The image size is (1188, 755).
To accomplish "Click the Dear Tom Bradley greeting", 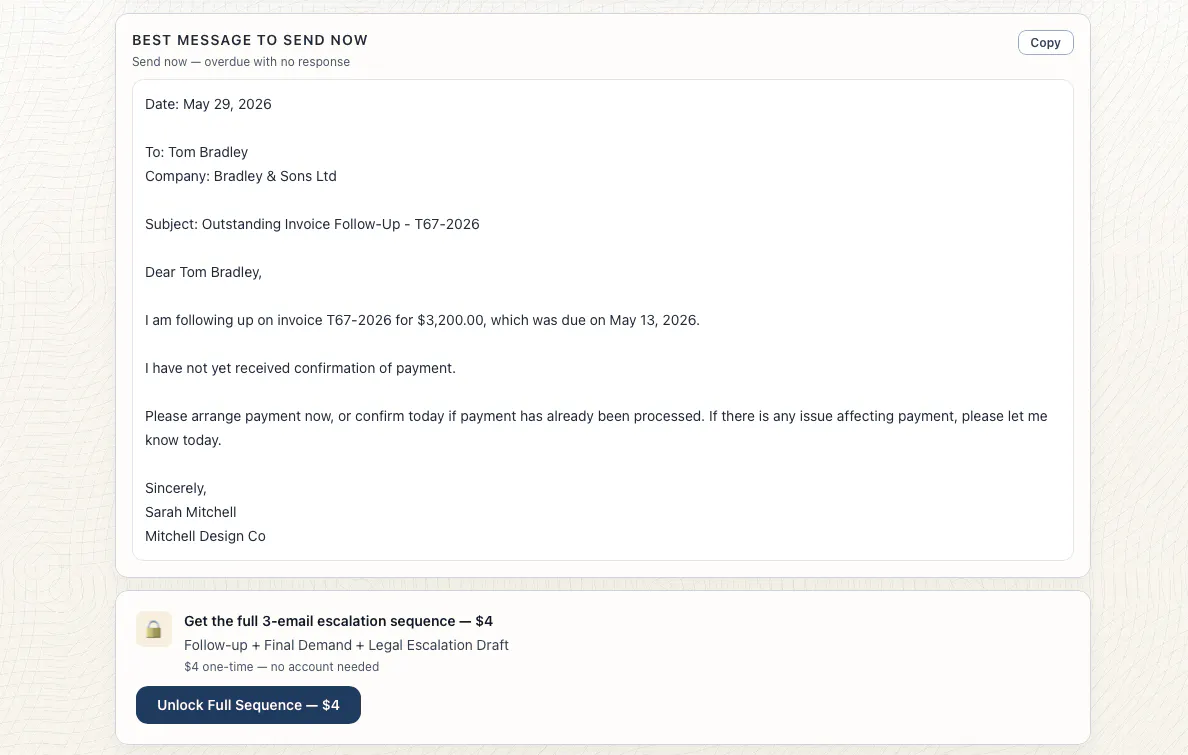I will click(204, 272).
